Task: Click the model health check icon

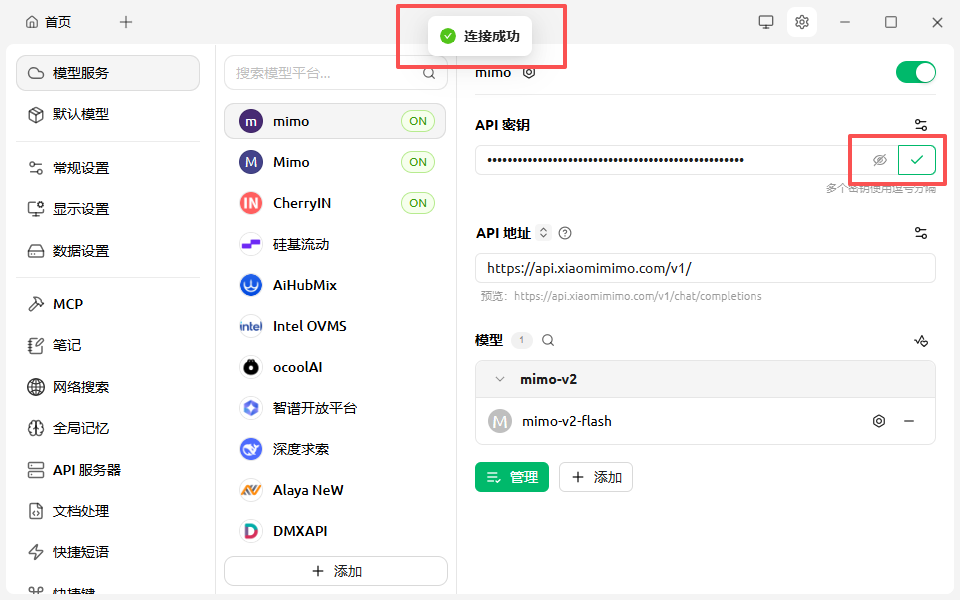Action: click(x=921, y=340)
